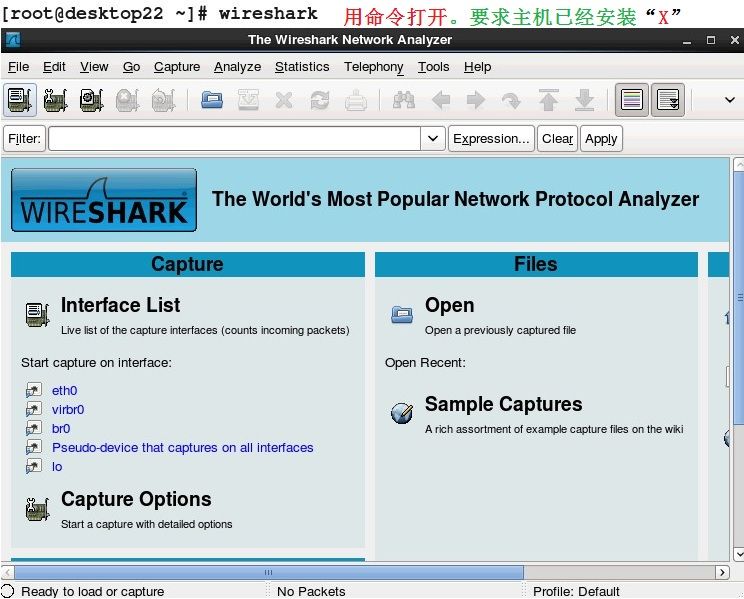Click the horizontal scrollbar right arrow
This screenshot has width=744, height=599.
click(722, 572)
